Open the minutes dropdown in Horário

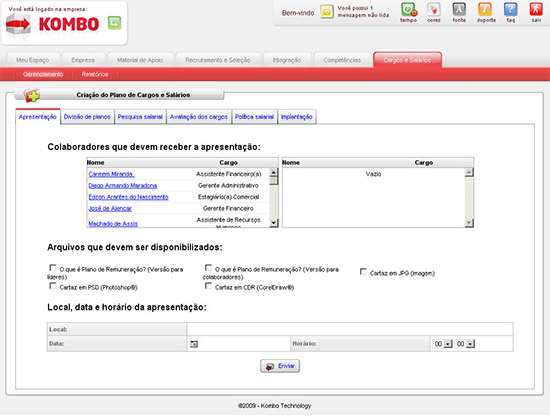coord(471,344)
